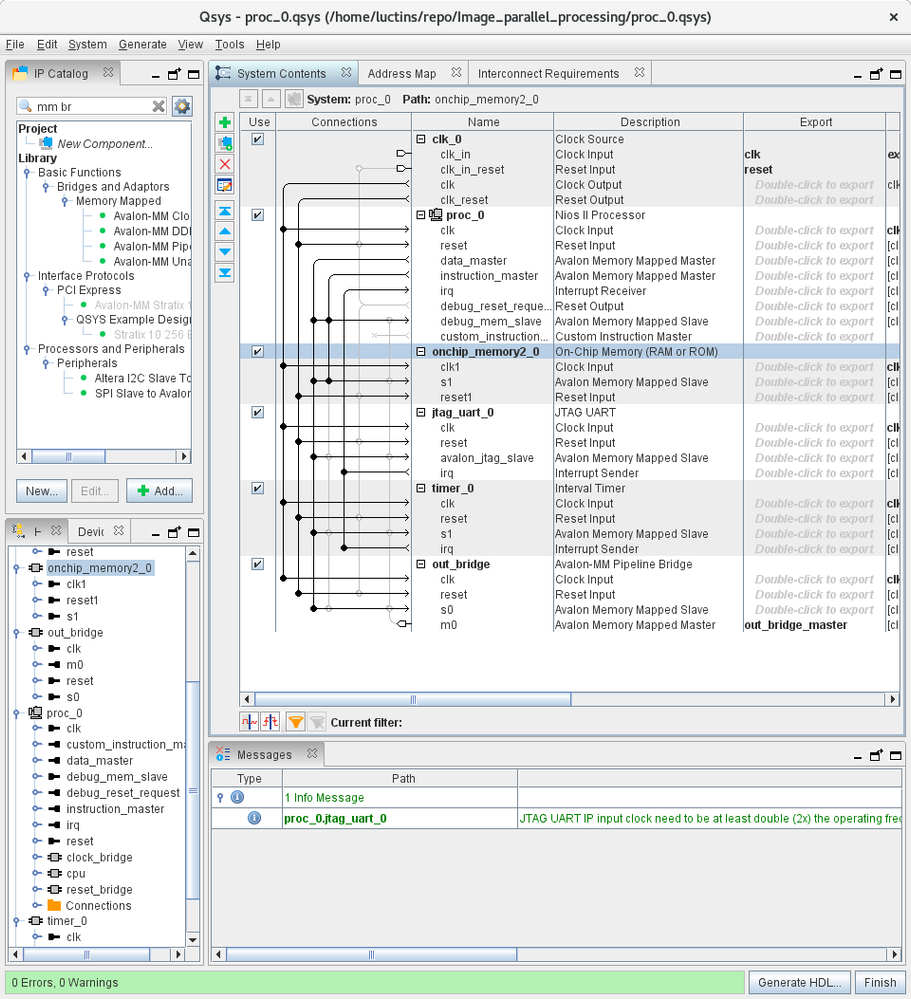Open IP Catalog search settings gear
Screen dimensions: 911x999
[182, 106]
